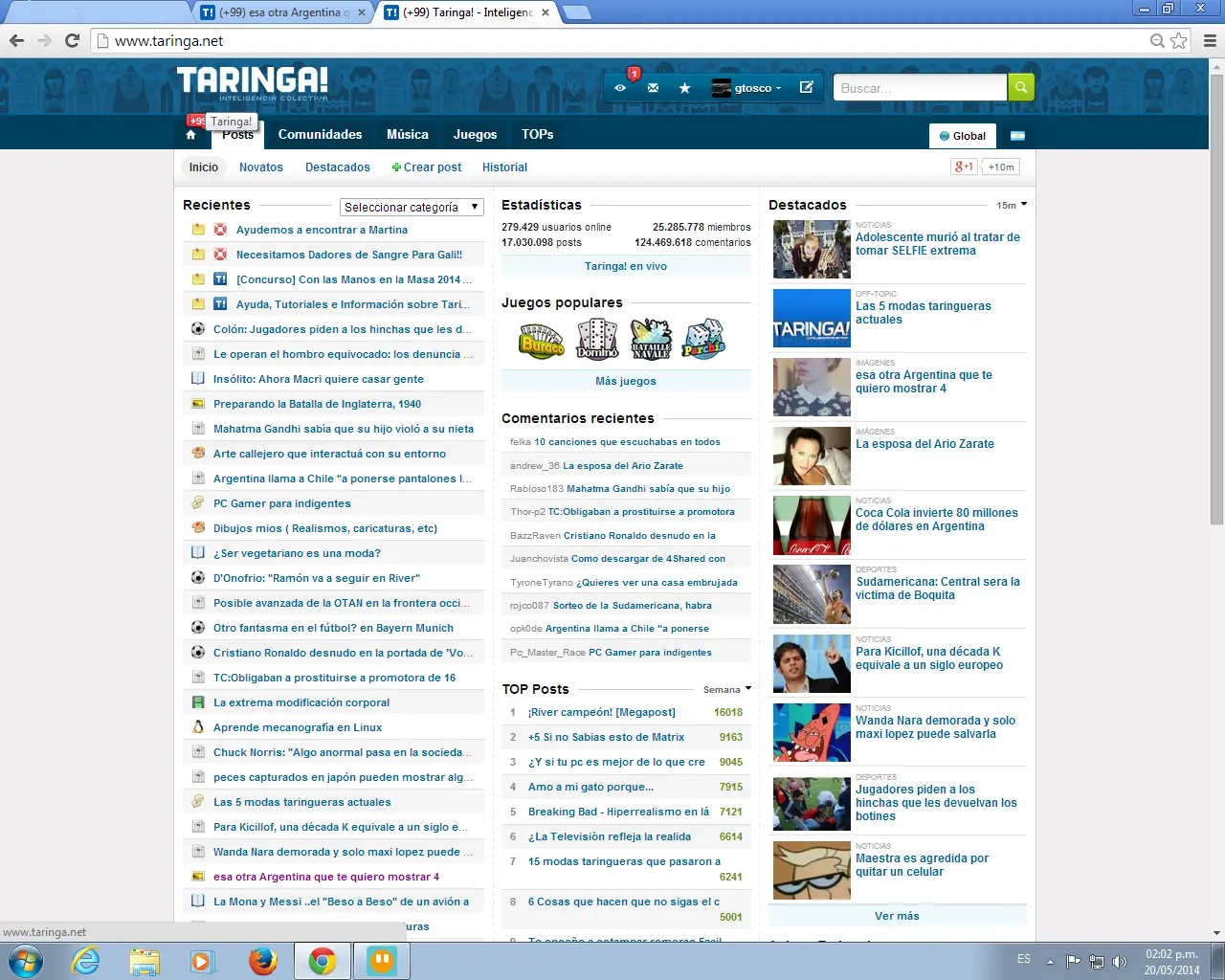Viewport: 1225px width, 980px height.
Task: Toggle the Global region selector
Action: click(963, 136)
